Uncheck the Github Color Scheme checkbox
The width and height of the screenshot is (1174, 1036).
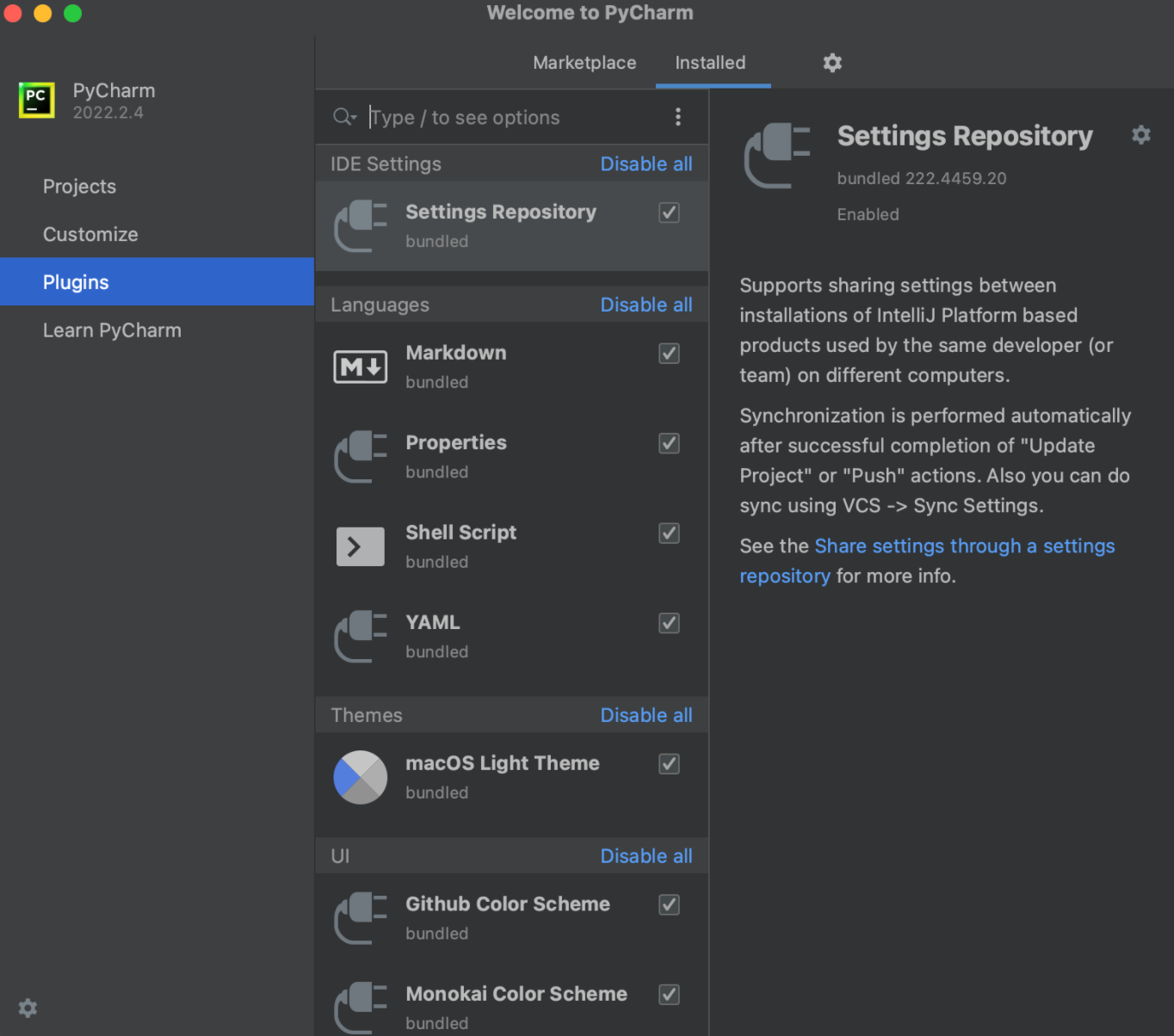coord(669,905)
